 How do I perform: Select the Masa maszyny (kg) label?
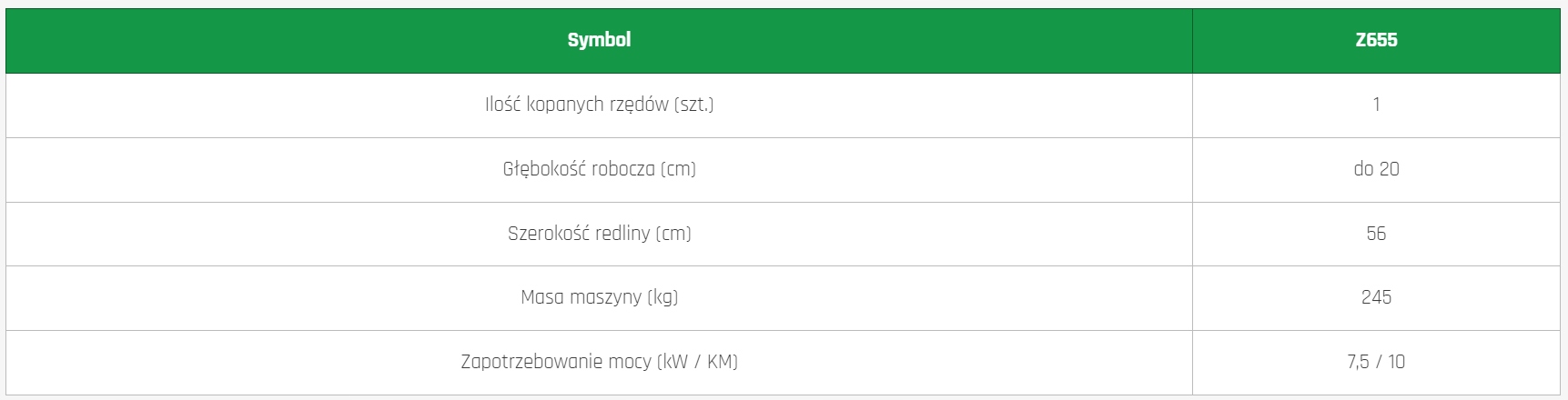[599, 297]
